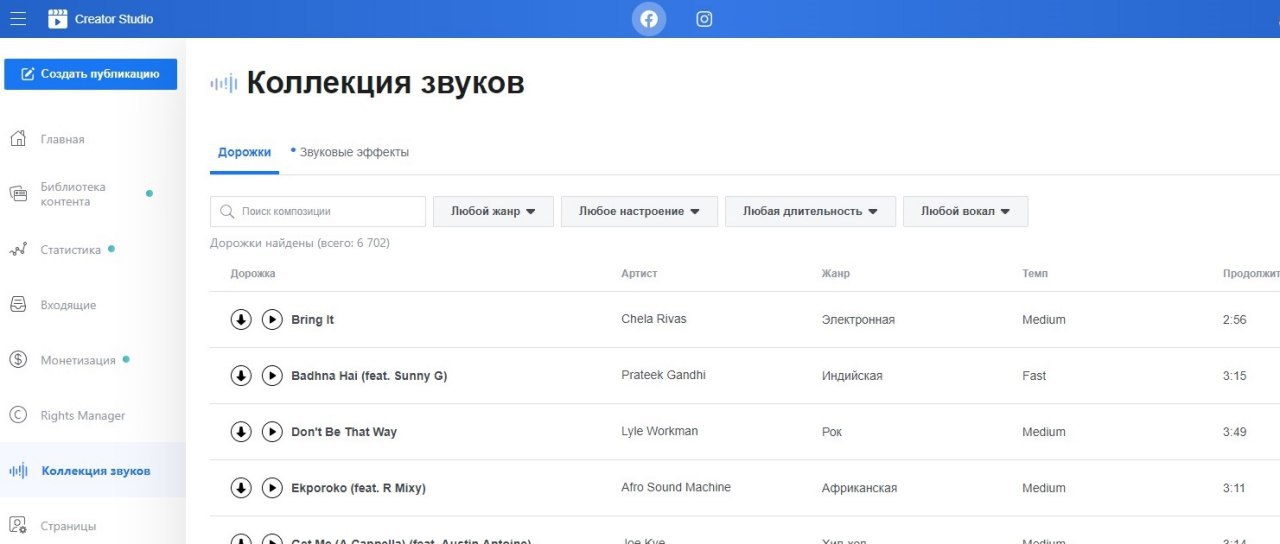Switch to Facebook platform icon
This screenshot has width=1280, height=544.
tap(649, 19)
